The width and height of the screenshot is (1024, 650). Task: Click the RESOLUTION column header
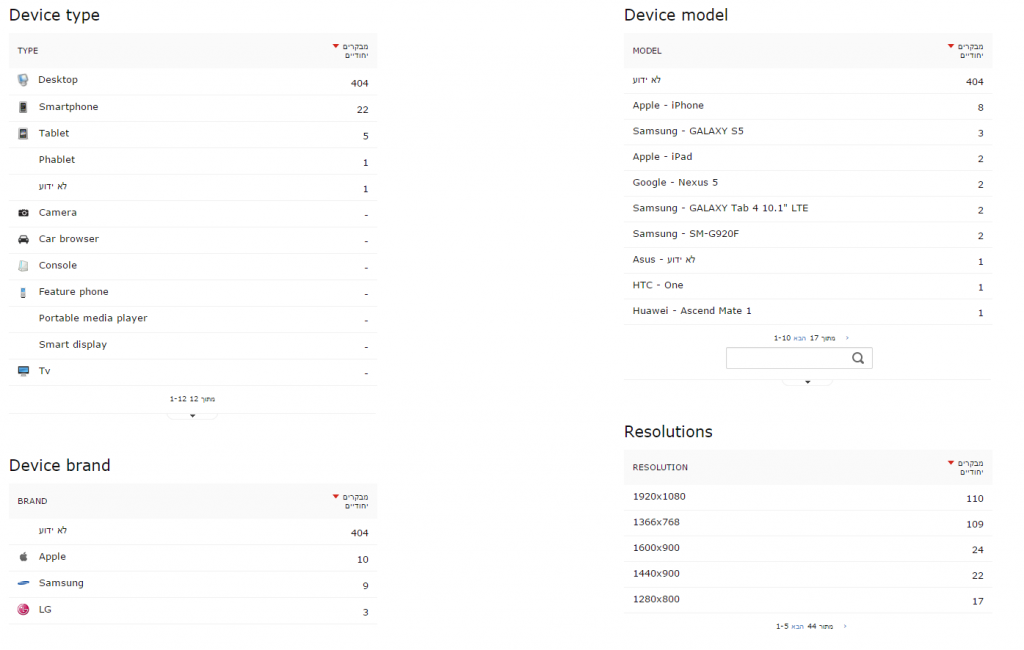[x=660, y=468]
